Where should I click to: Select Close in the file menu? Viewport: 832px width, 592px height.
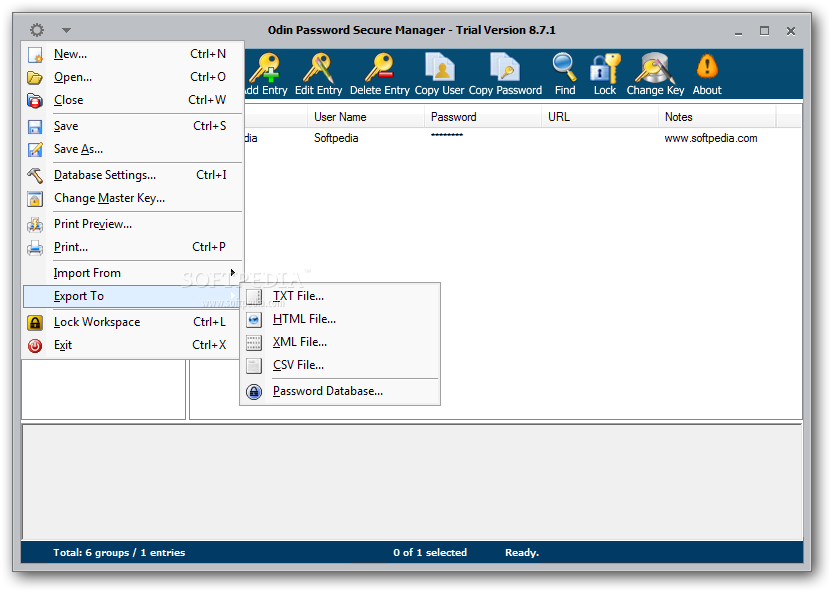[133, 100]
